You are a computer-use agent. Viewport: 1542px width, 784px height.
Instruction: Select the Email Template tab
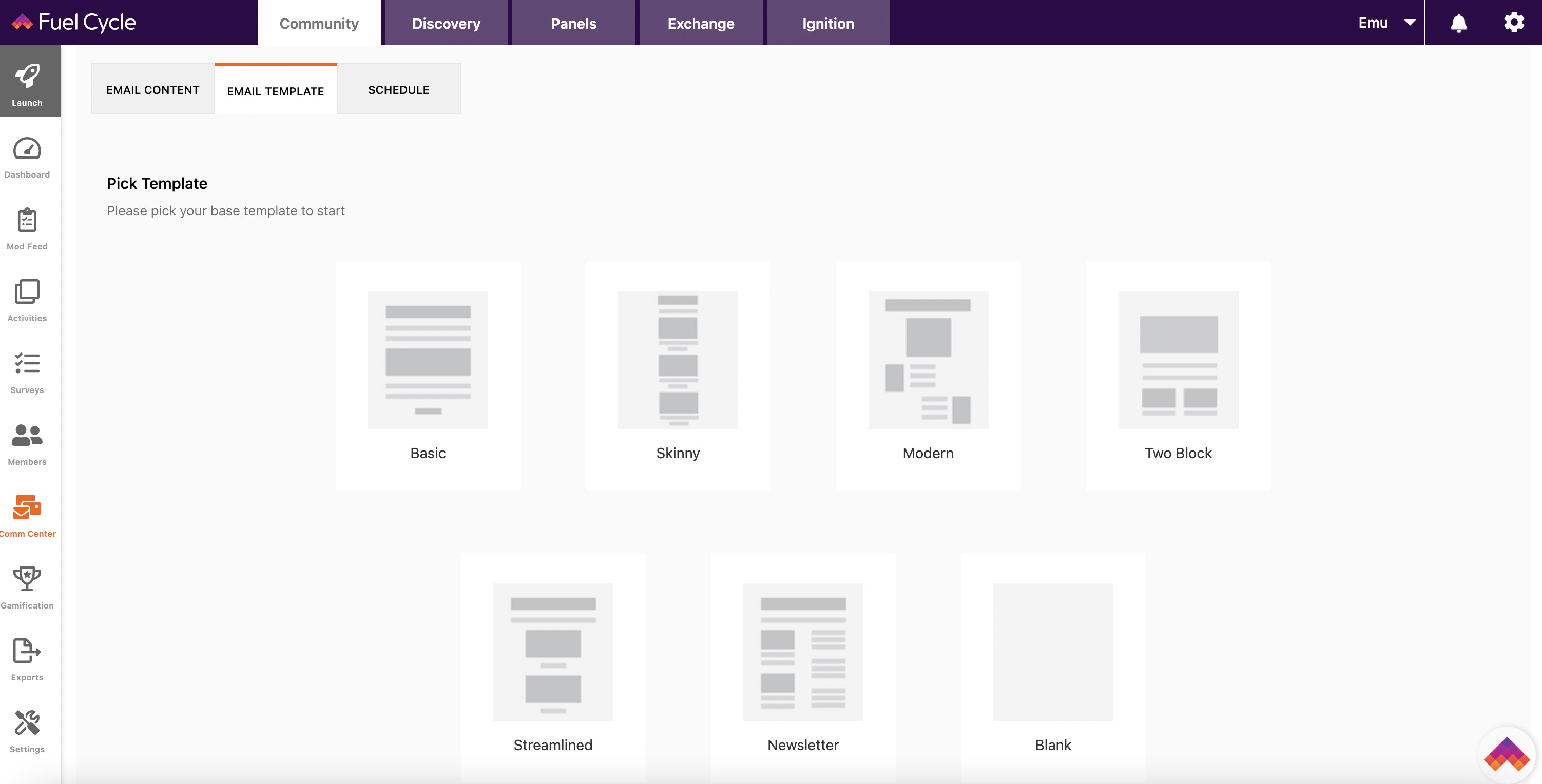[x=275, y=90]
